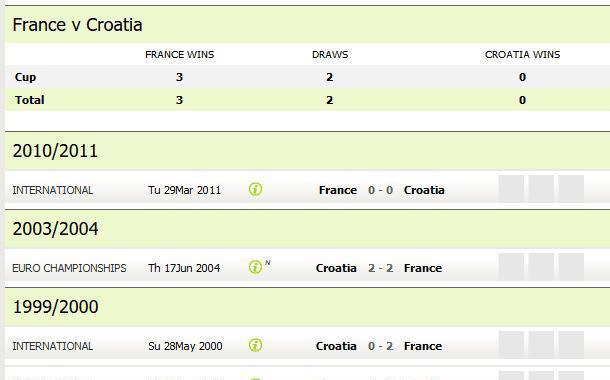The height and width of the screenshot is (380, 610).
Task: Click the 1999/2000 season header
Action: coord(55,306)
